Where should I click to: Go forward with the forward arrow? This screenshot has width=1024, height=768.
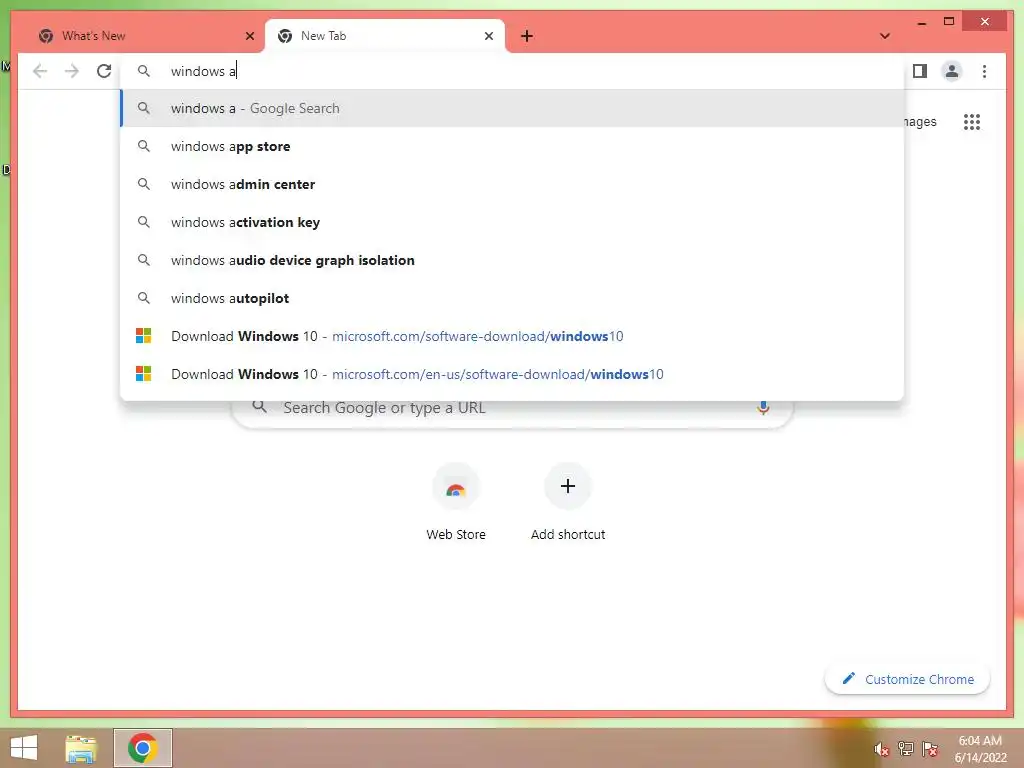tap(72, 71)
